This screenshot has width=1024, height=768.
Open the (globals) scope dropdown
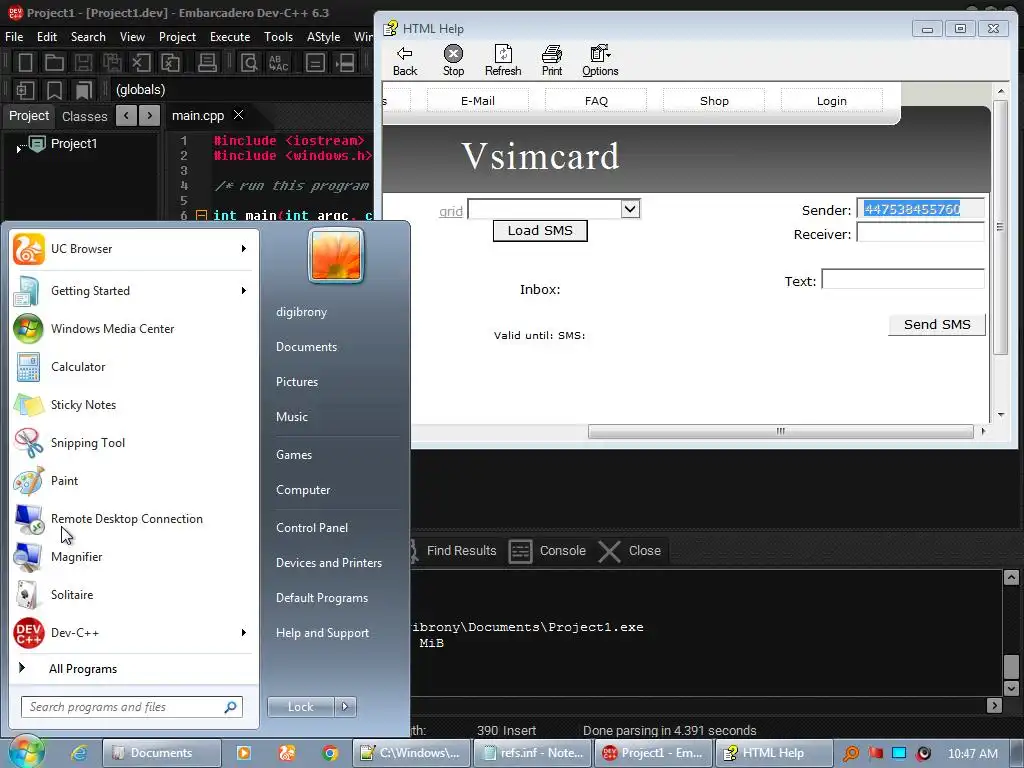click(x=242, y=89)
